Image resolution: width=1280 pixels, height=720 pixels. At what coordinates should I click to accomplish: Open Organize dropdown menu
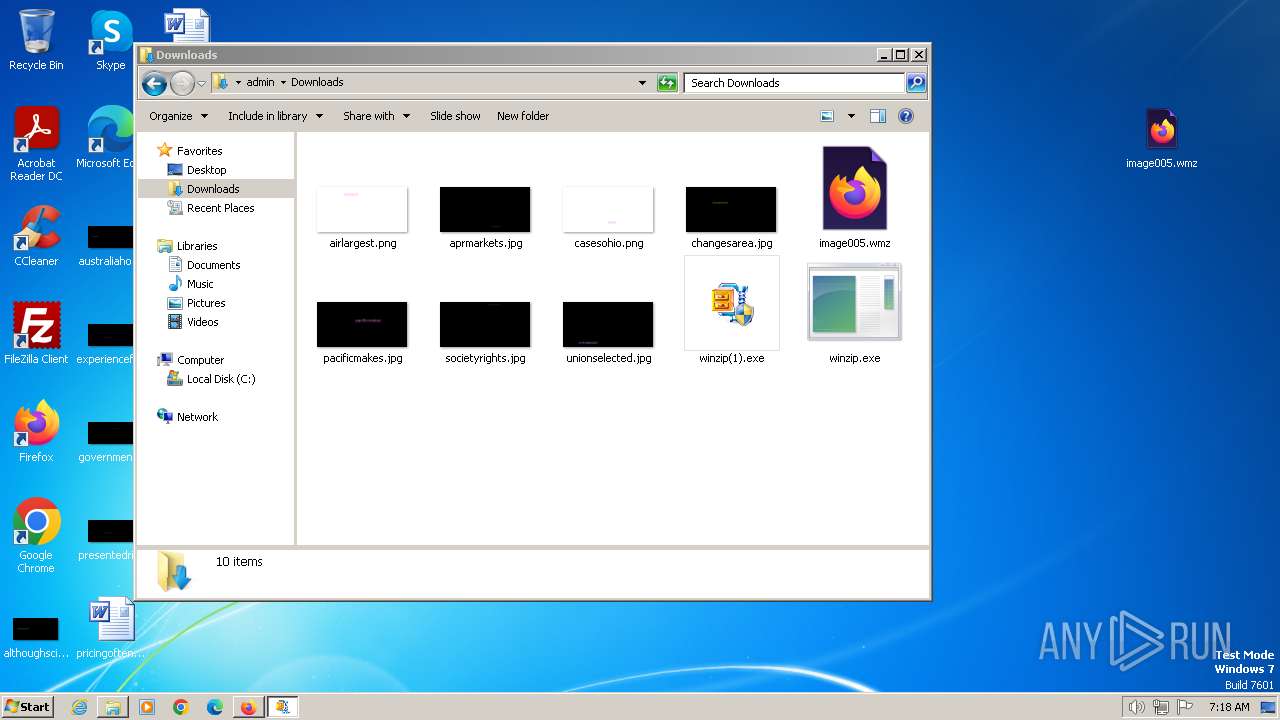click(178, 116)
